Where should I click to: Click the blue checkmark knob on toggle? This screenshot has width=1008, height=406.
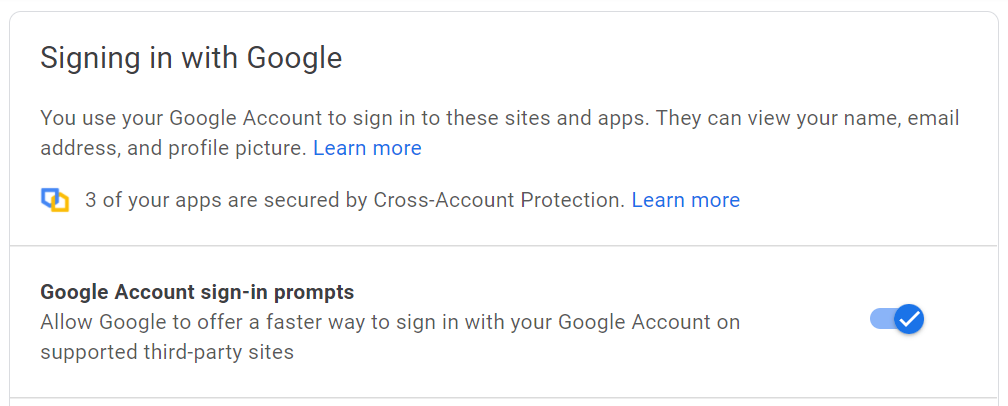point(909,319)
